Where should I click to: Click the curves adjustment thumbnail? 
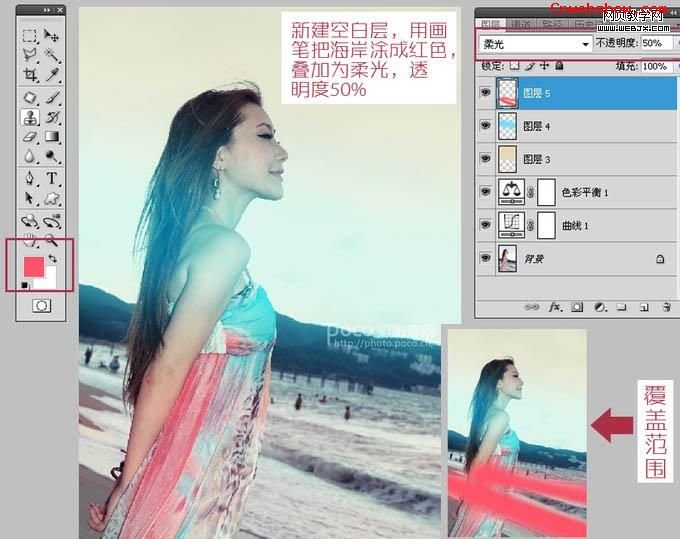tap(511, 225)
